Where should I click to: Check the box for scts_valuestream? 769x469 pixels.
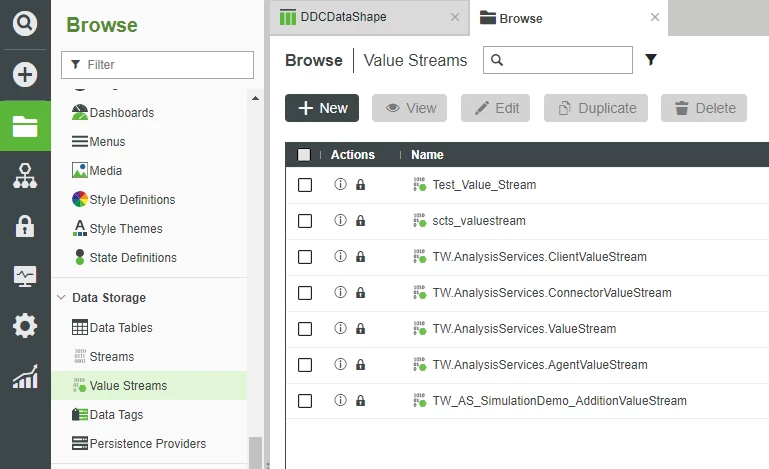click(305, 221)
